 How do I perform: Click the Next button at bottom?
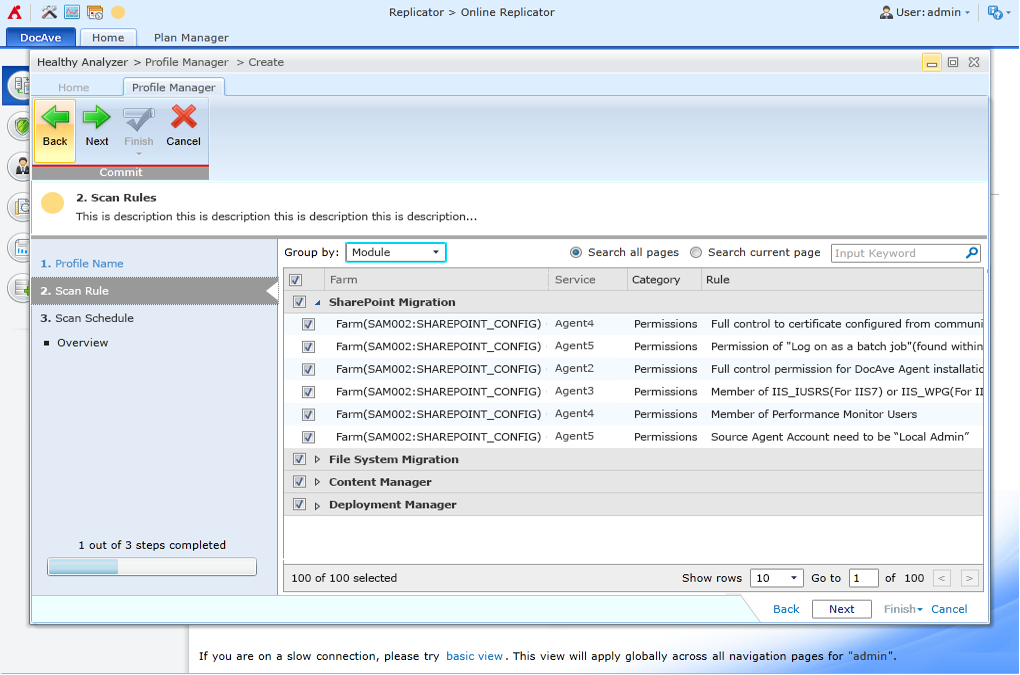tap(841, 609)
